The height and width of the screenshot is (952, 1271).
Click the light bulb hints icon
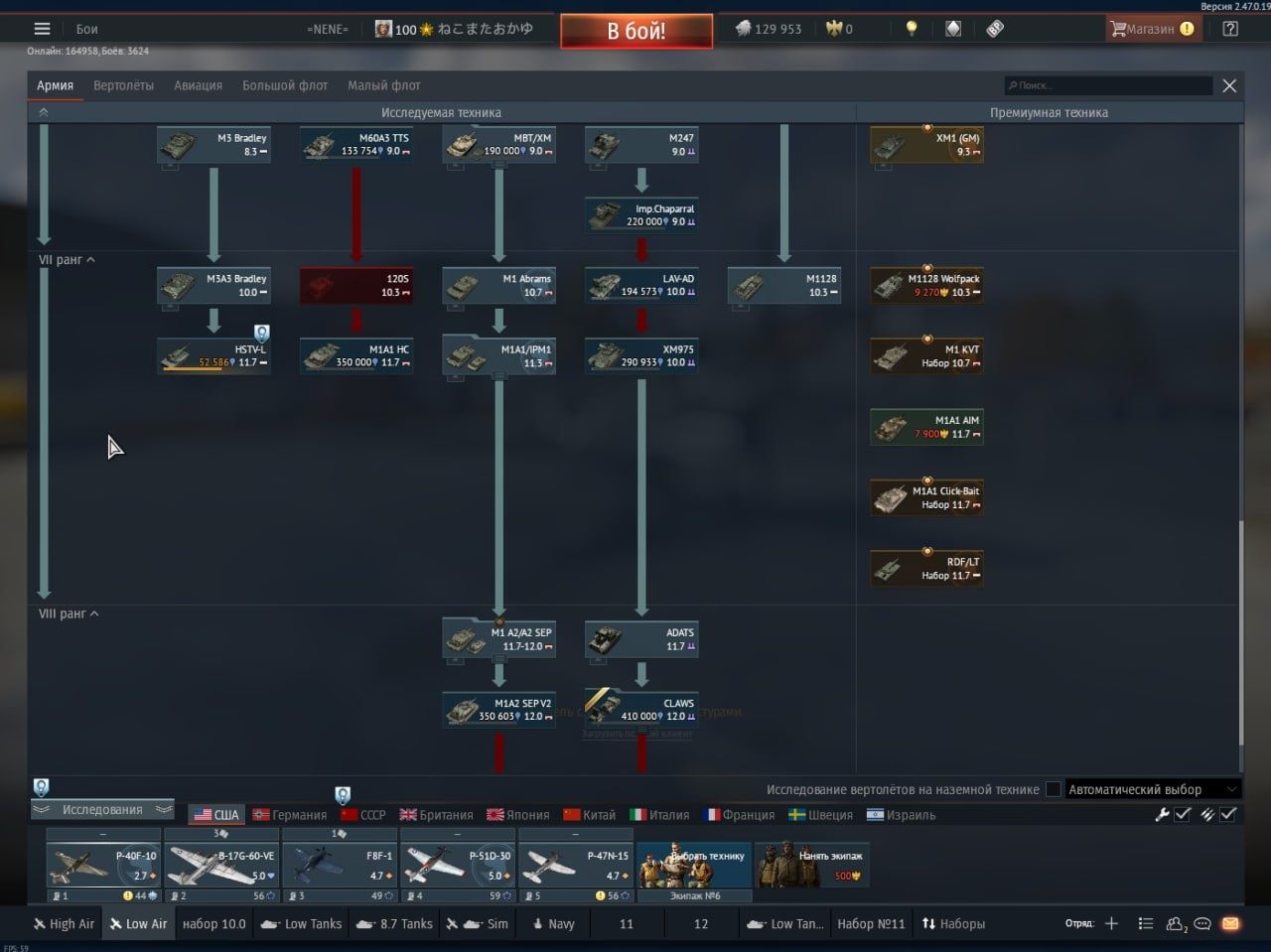point(912,29)
